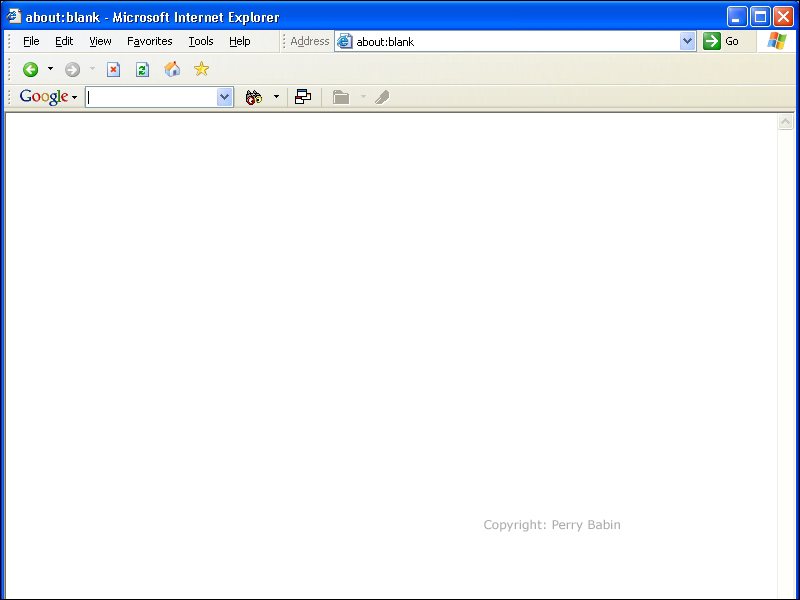Click the greyed folder icon in Google toolbar
This screenshot has width=800, height=600.
pos(341,97)
